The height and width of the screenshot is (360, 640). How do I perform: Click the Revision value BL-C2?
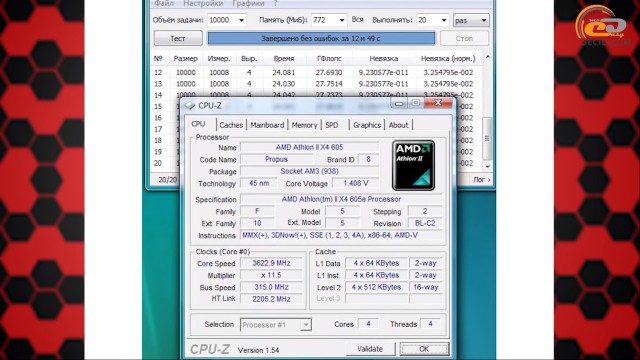[x=425, y=223]
